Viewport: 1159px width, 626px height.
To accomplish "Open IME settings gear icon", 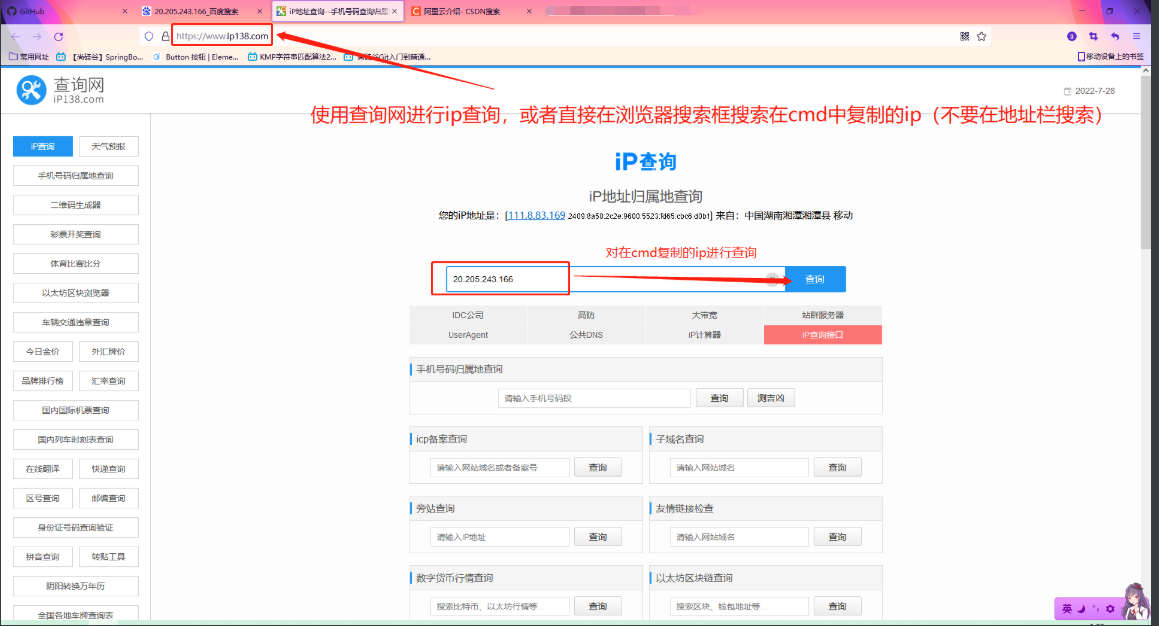I will coord(1109,609).
